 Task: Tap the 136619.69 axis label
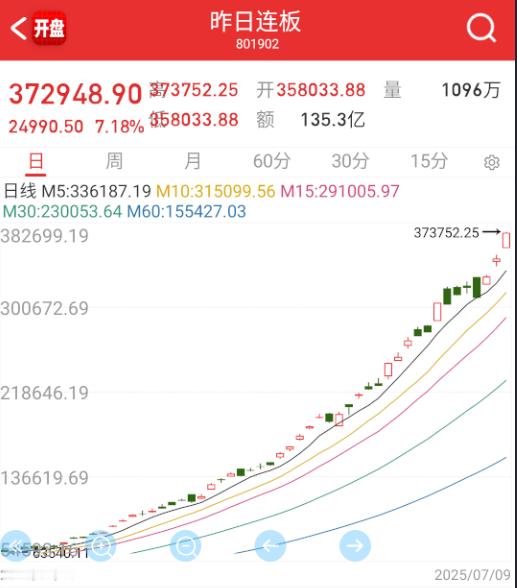(x=44, y=478)
